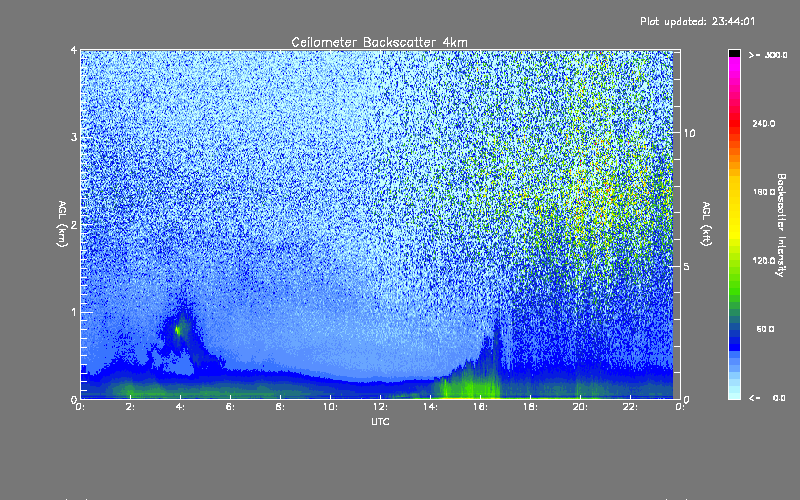Select the "180.0" colorbar label

(x=764, y=192)
